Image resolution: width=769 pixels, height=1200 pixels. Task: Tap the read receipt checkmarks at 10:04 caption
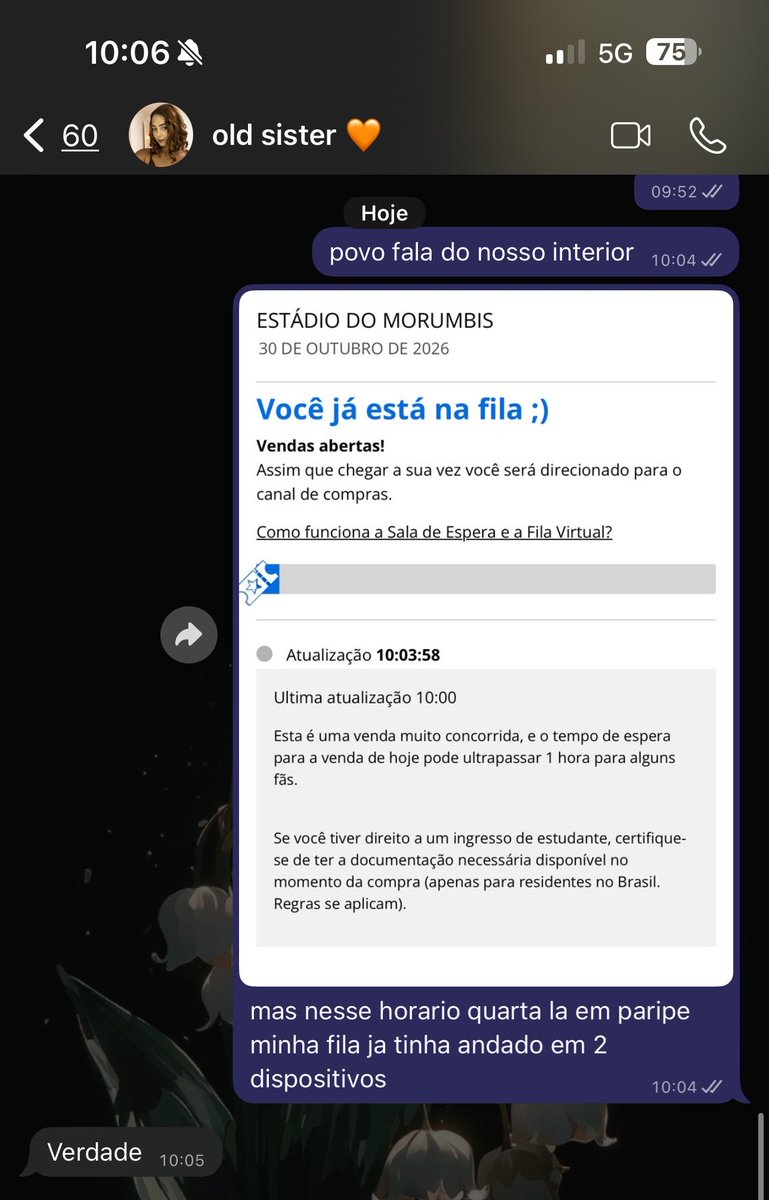712,1087
